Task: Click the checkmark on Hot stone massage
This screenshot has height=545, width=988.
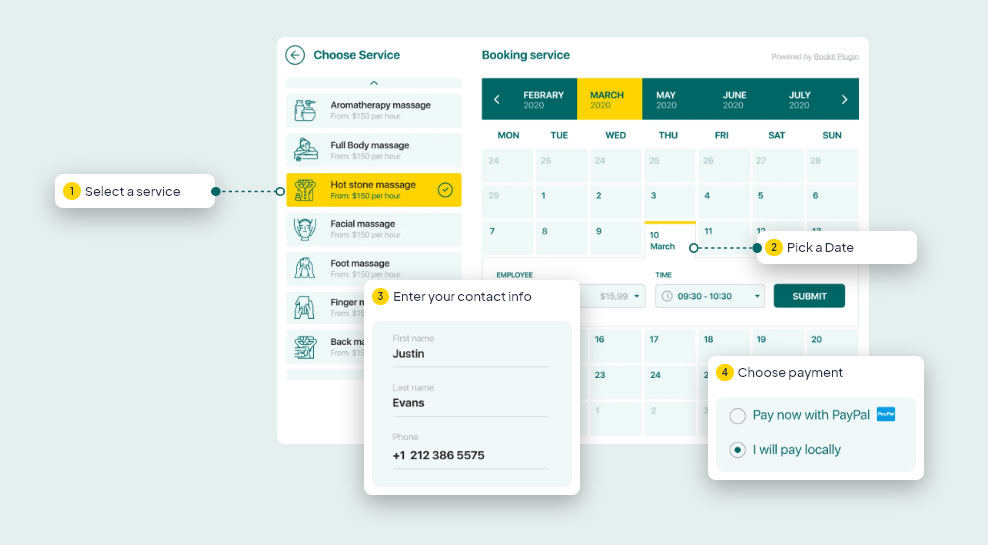Action: coord(445,190)
